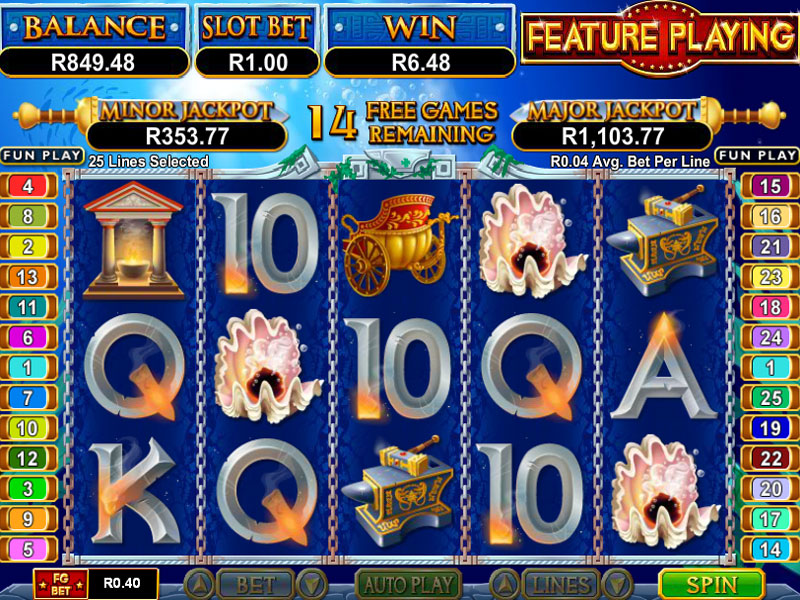The image size is (800, 600).
Task: Click the K symbol on reel one
Action: point(134,493)
